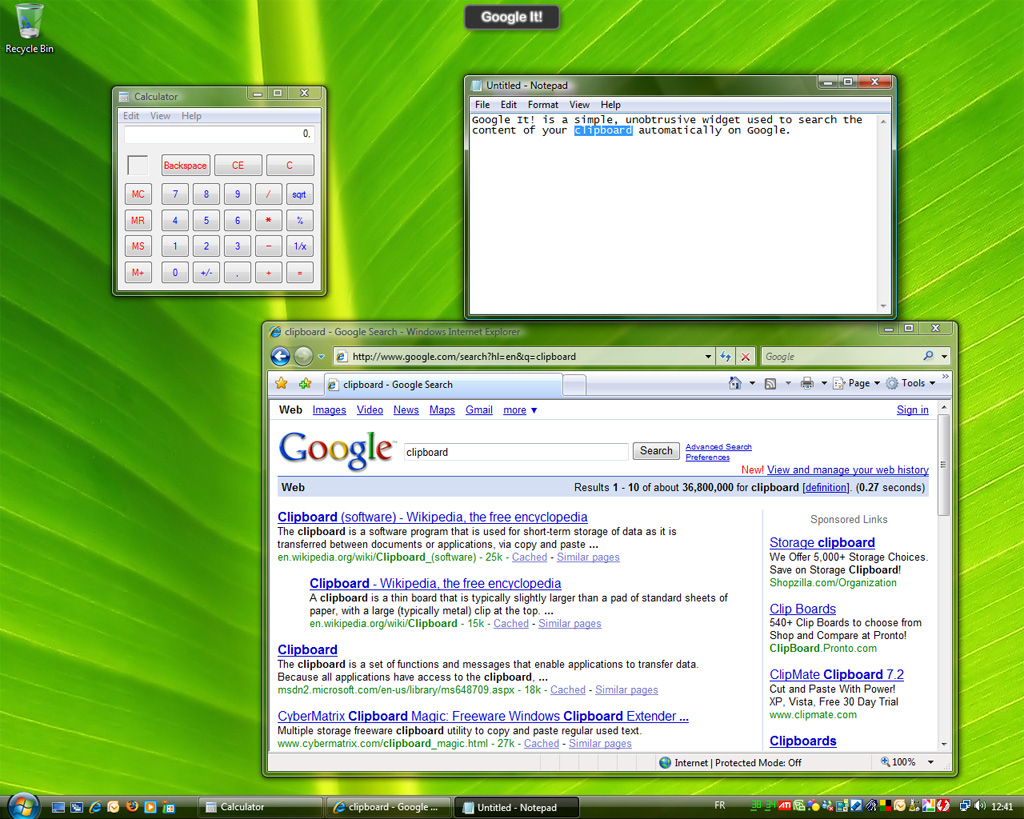Click the Sign in link
Viewport: 1024px width, 819px height.
point(912,410)
